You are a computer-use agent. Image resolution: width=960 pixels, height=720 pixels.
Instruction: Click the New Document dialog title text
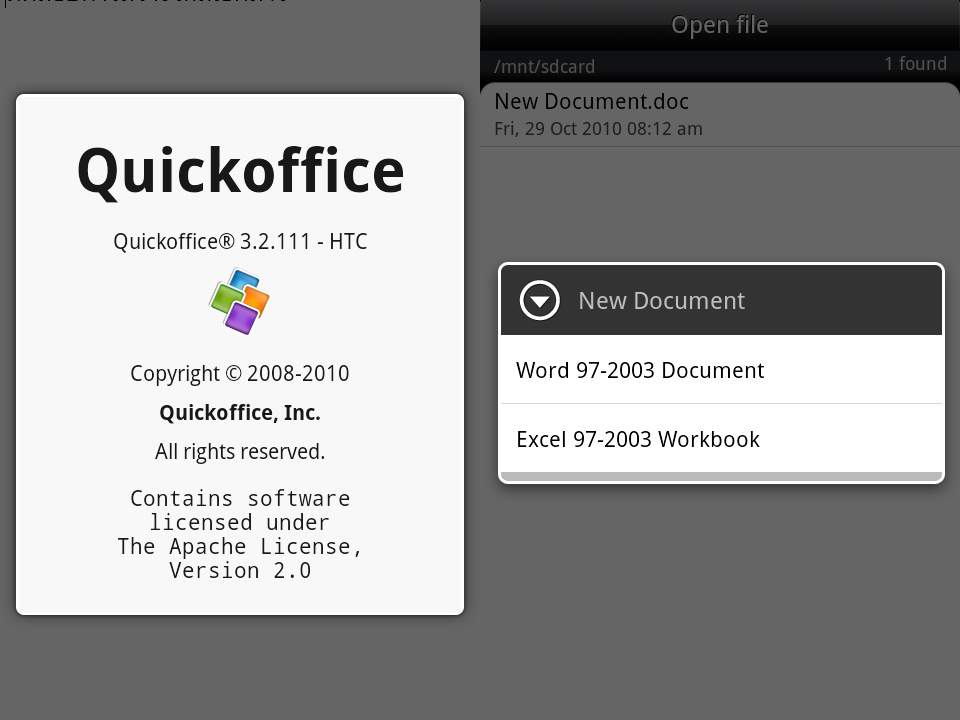pos(661,300)
